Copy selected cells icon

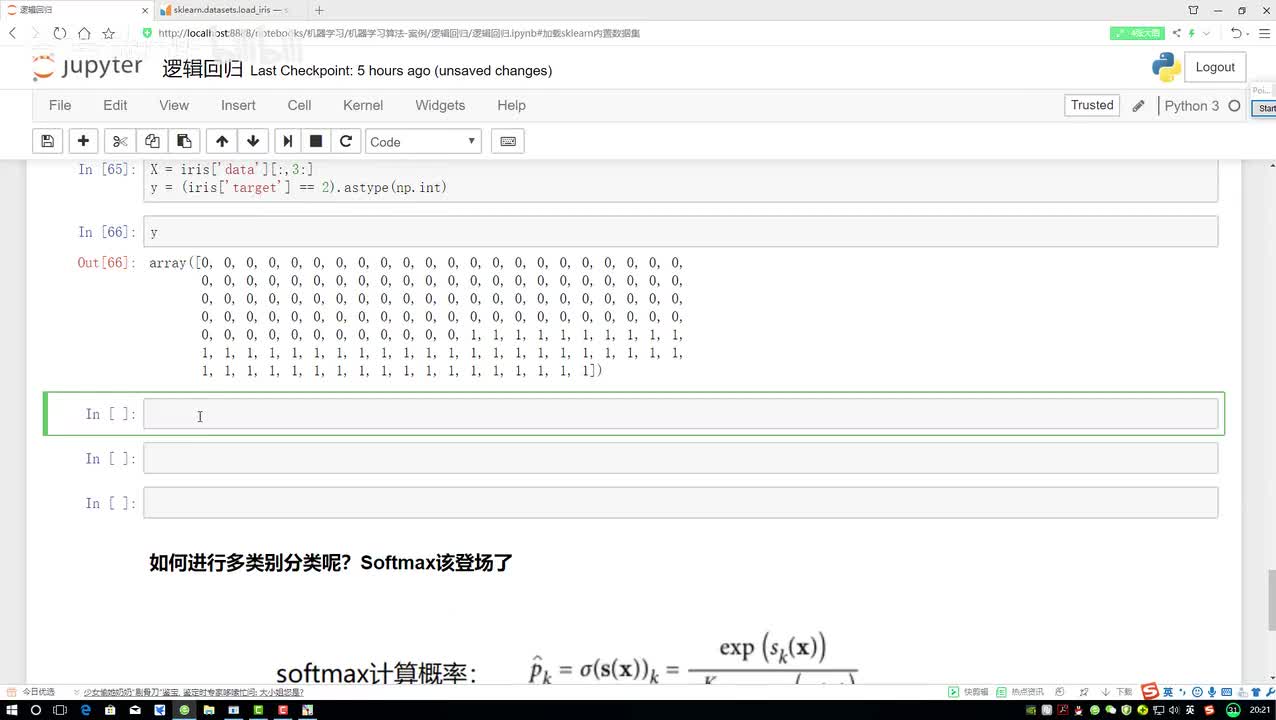coord(152,142)
